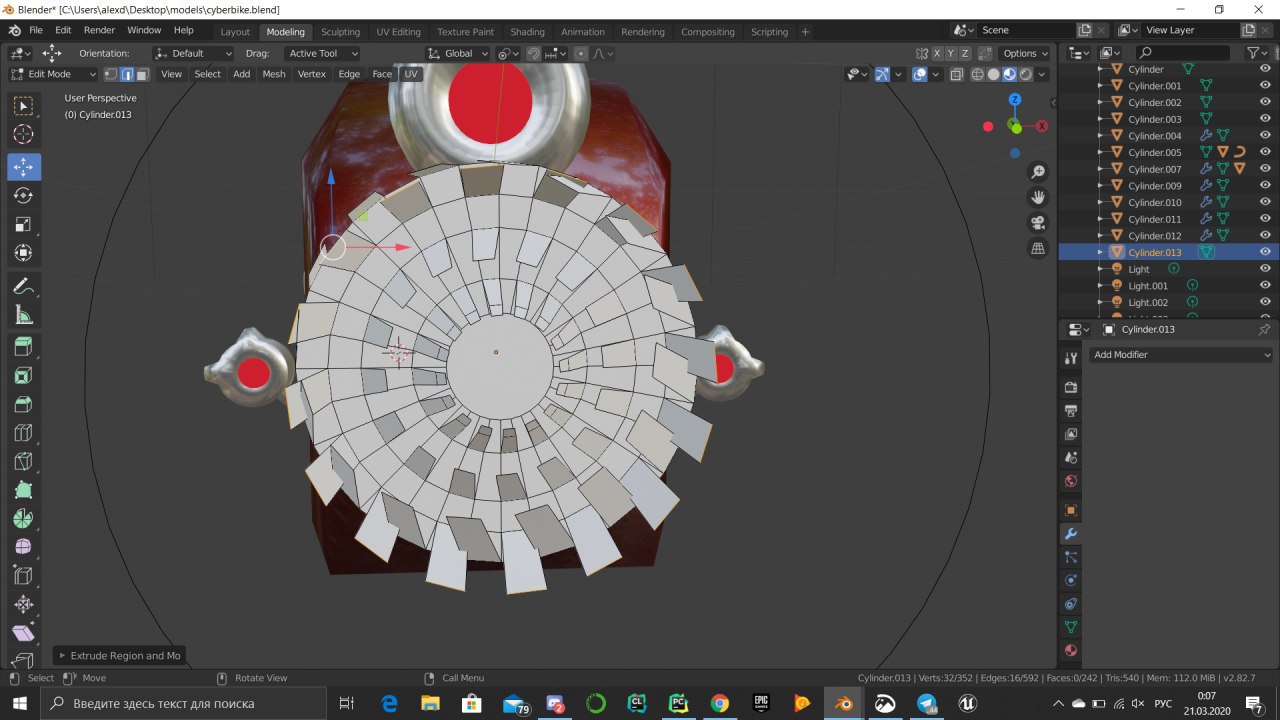Toggle proportional editing
The width and height of the screenshot is (1280, 720).
point(580,53)
